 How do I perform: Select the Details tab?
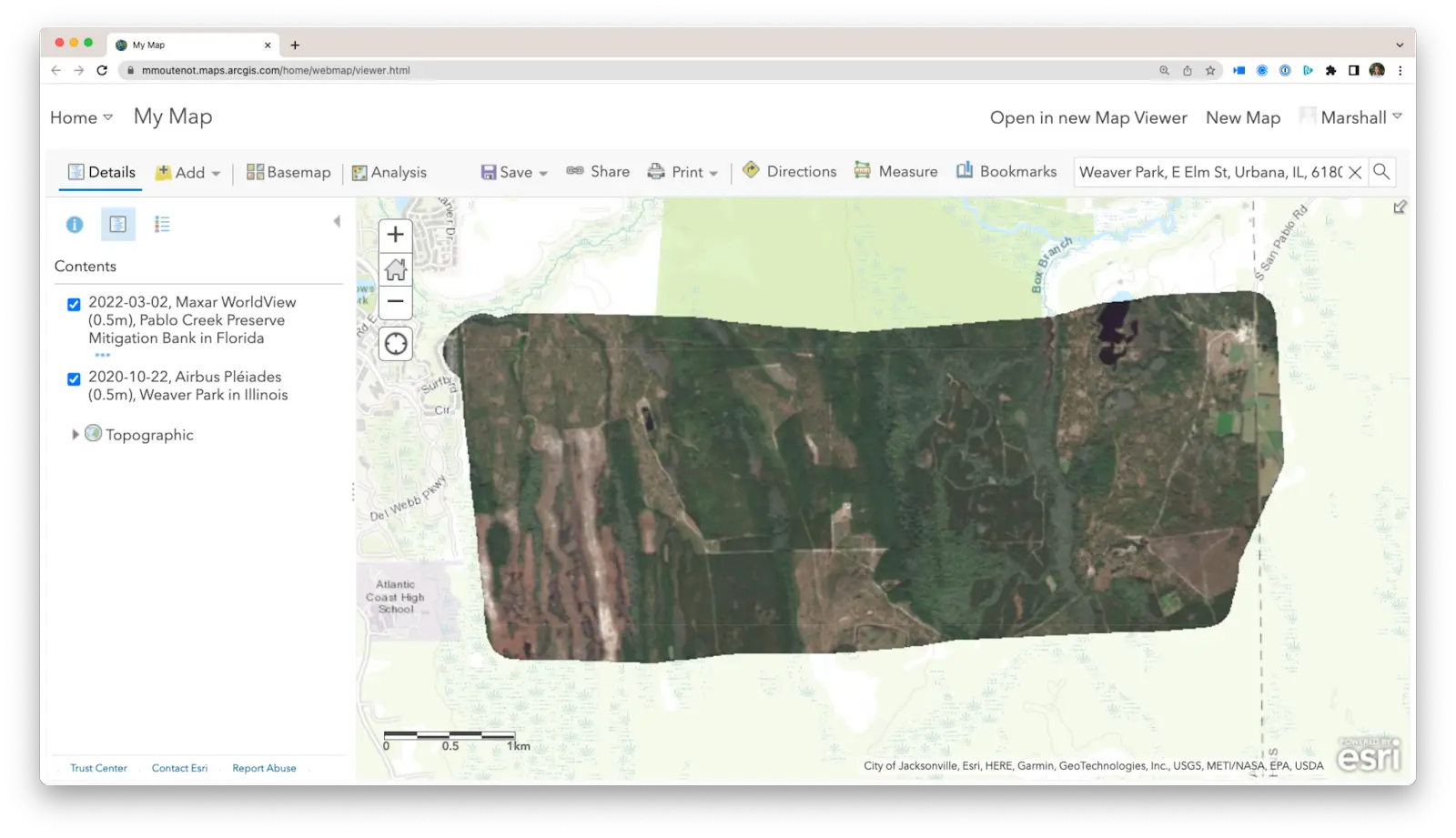tap(101, 172)
